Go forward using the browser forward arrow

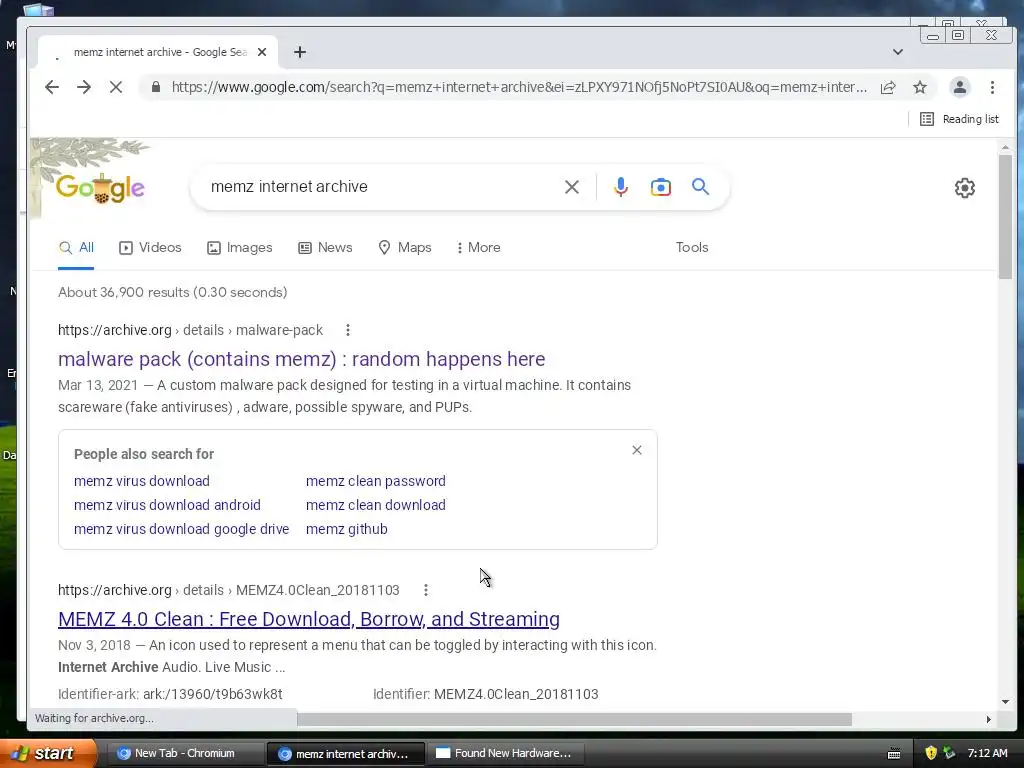tap(84, 87)
